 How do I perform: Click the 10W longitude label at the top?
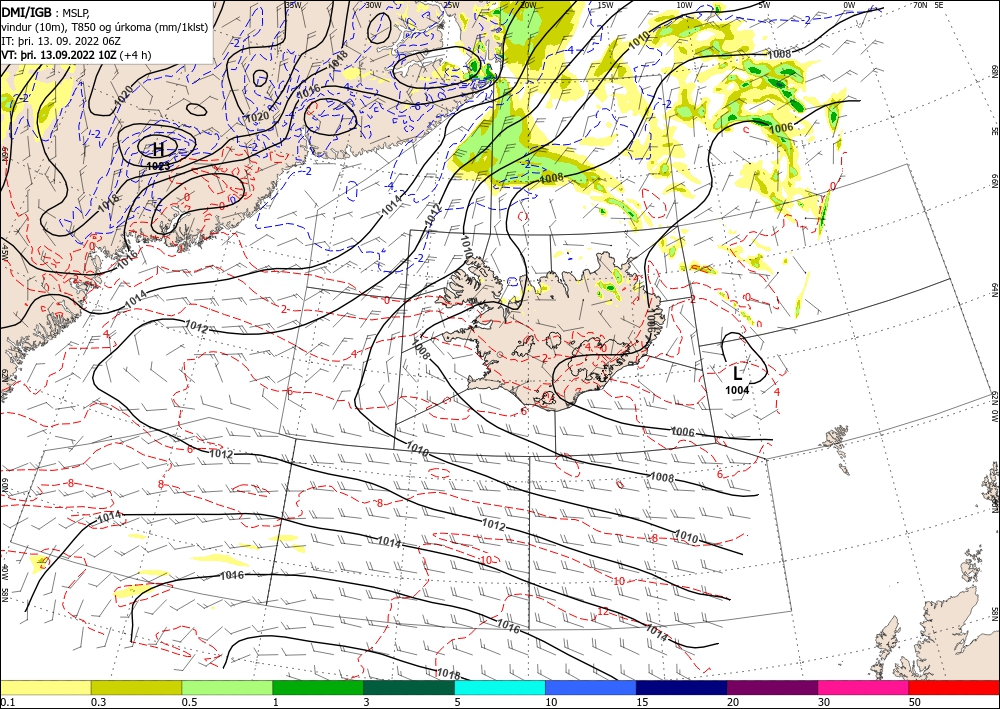[x=684, y=4]
